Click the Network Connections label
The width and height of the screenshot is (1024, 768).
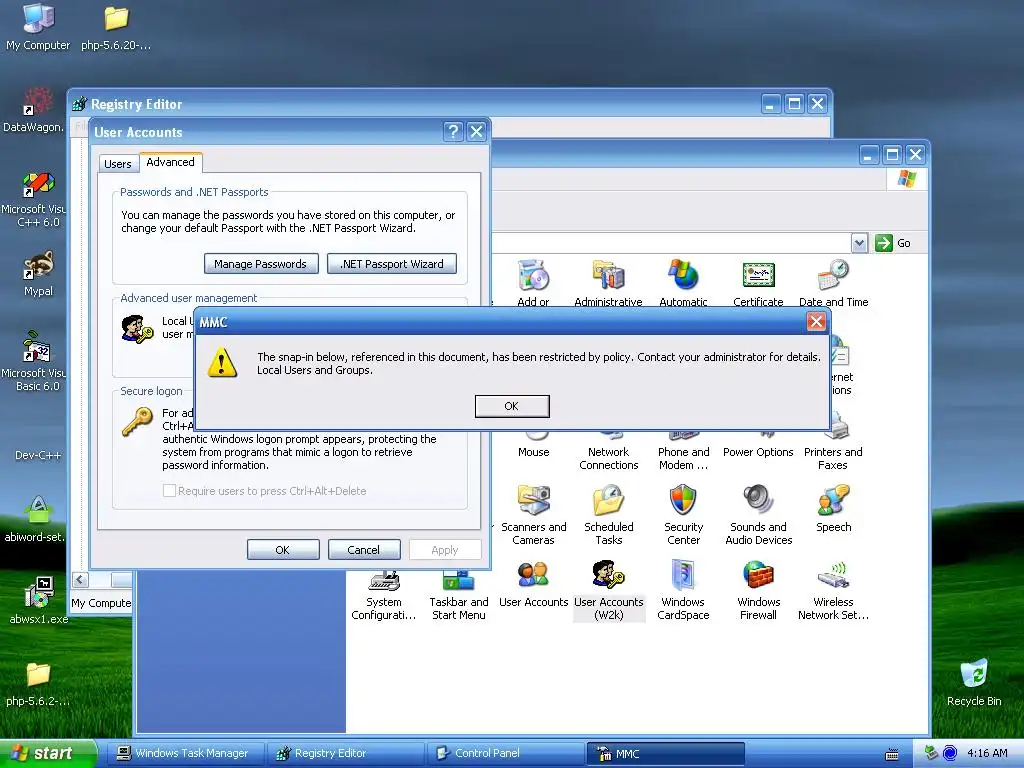[609, 458]
